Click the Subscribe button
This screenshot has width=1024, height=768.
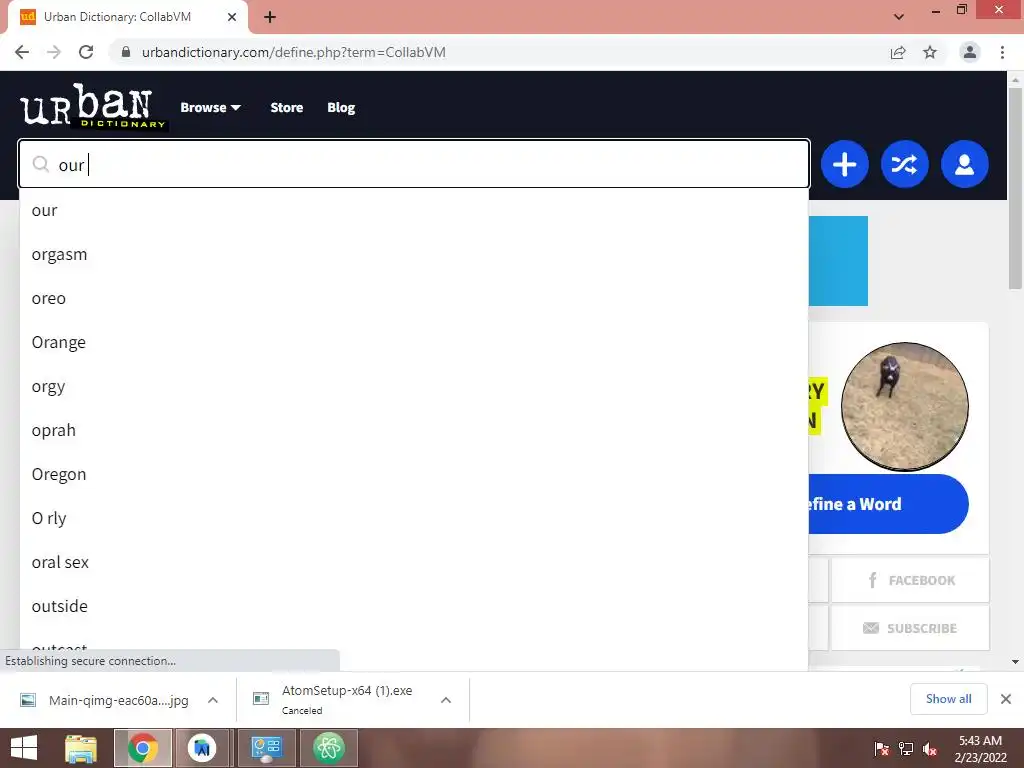coord(910,628)
